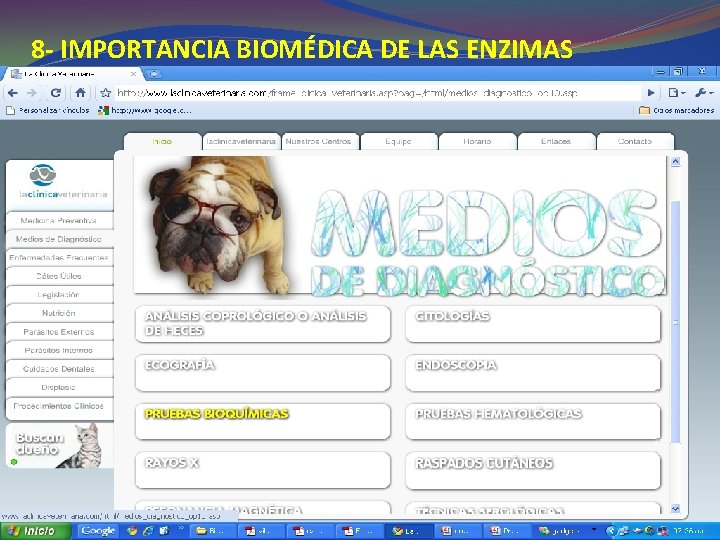Select the 'Inicio' site tab
Image resolution: width=720 pixels, height=540 pixels.
click(x=163, y=141)
